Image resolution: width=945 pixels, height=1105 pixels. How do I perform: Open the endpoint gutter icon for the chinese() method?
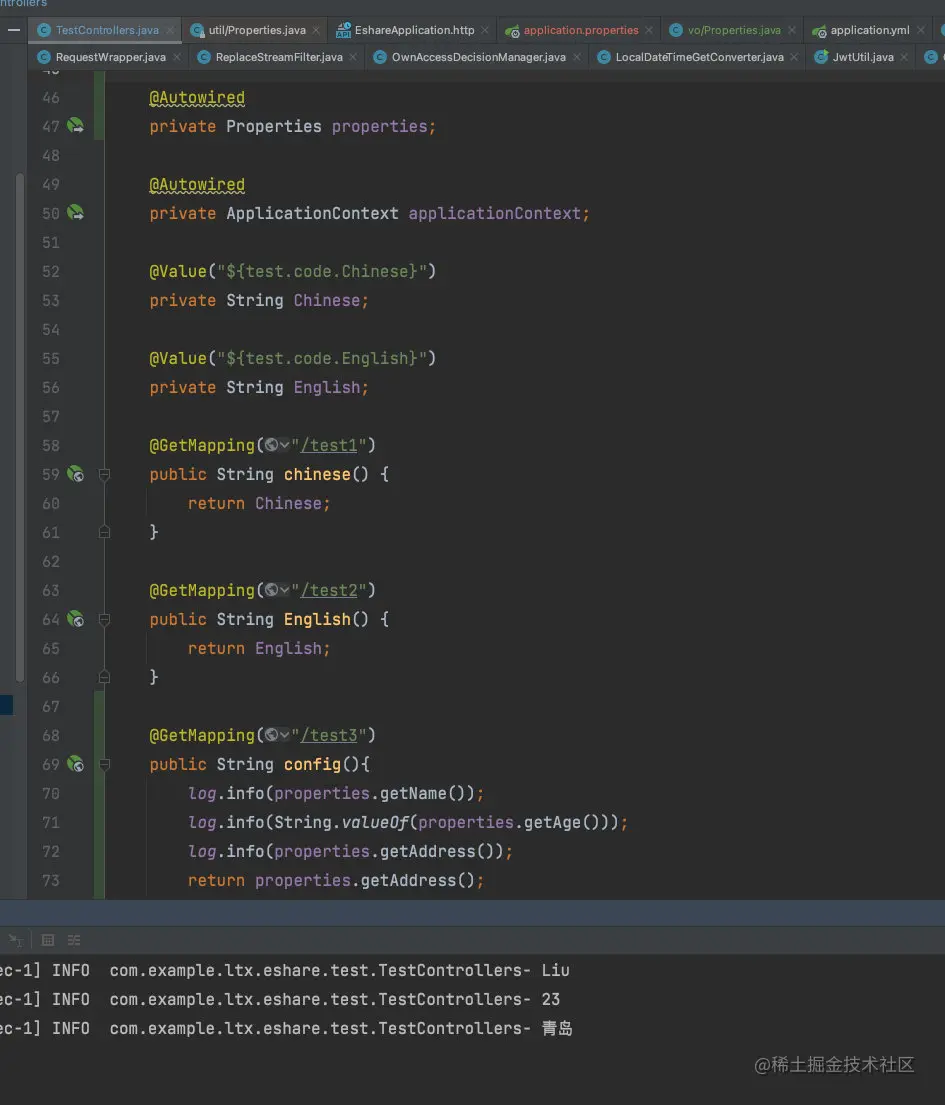tap(75, 474)
